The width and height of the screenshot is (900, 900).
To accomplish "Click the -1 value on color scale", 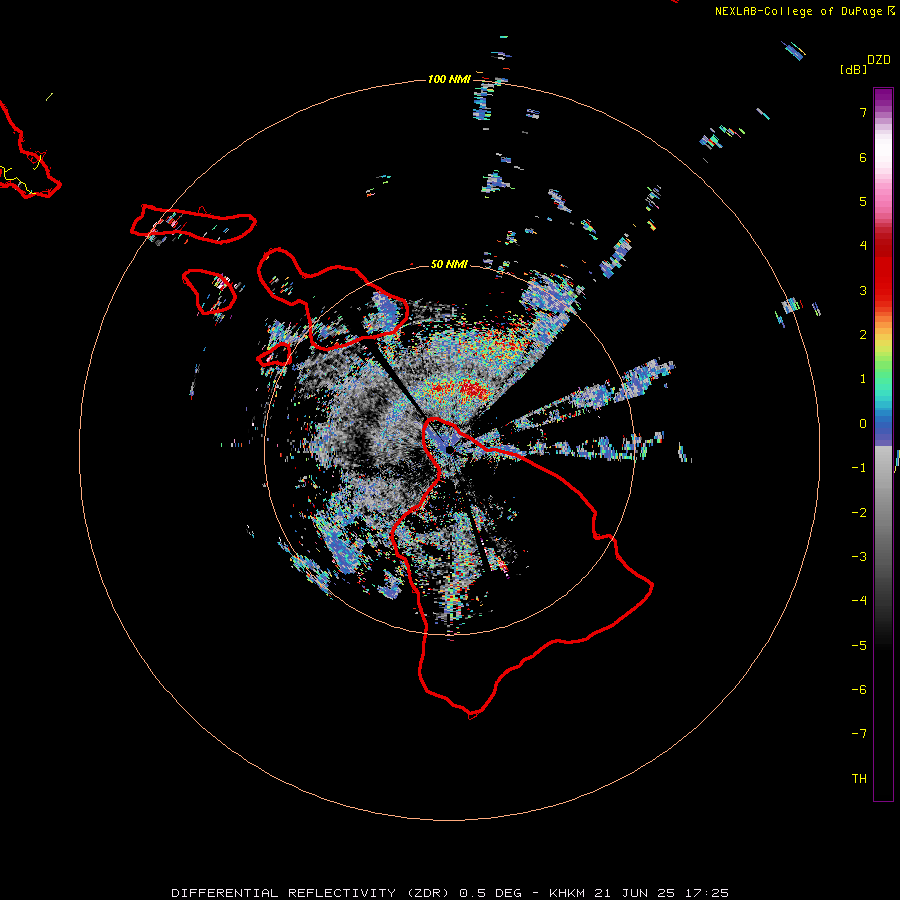I will pyautogui.click(x=859, y=468).
